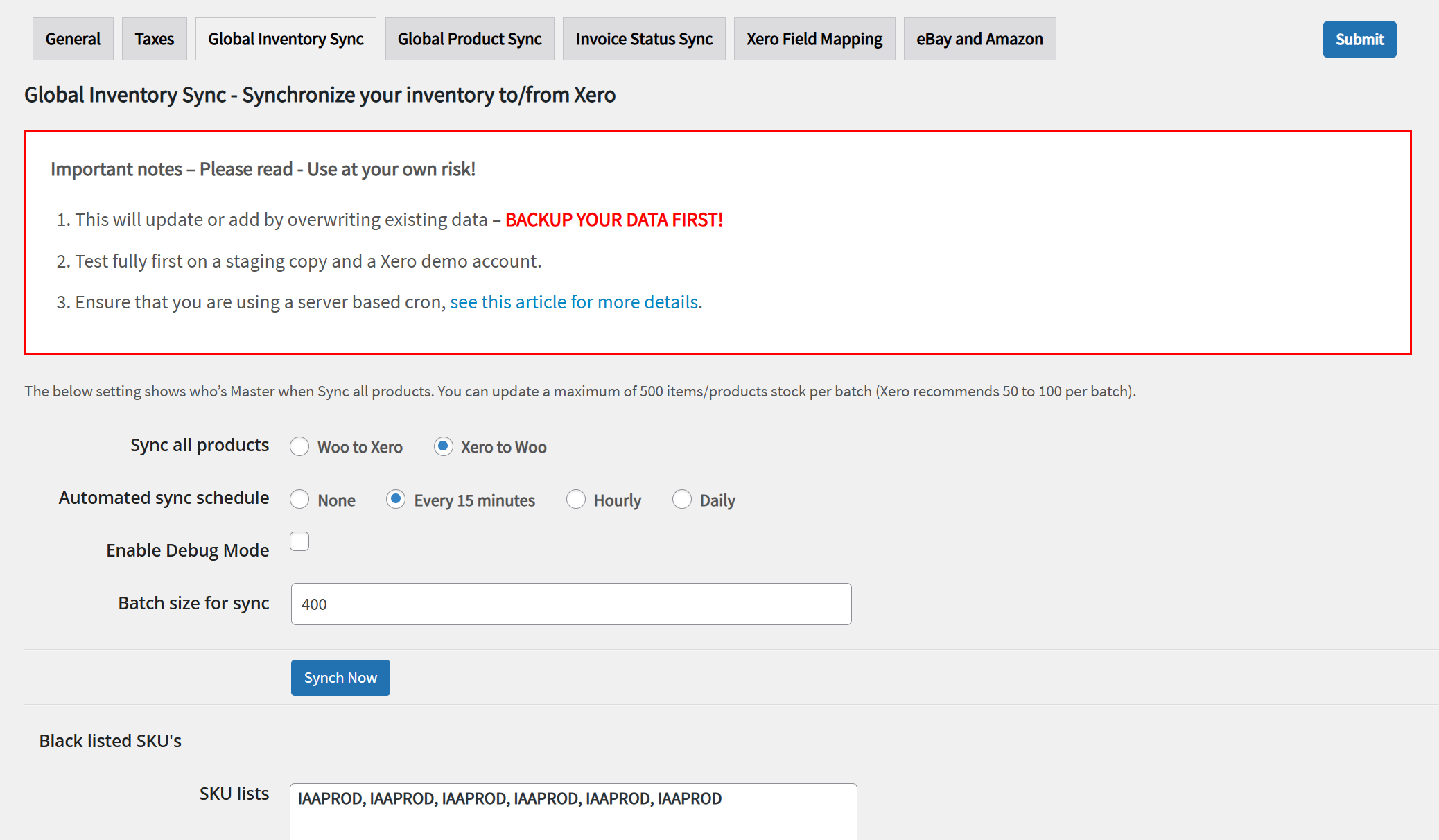Select the Global Inventory Sync tab

coord(286,39)
